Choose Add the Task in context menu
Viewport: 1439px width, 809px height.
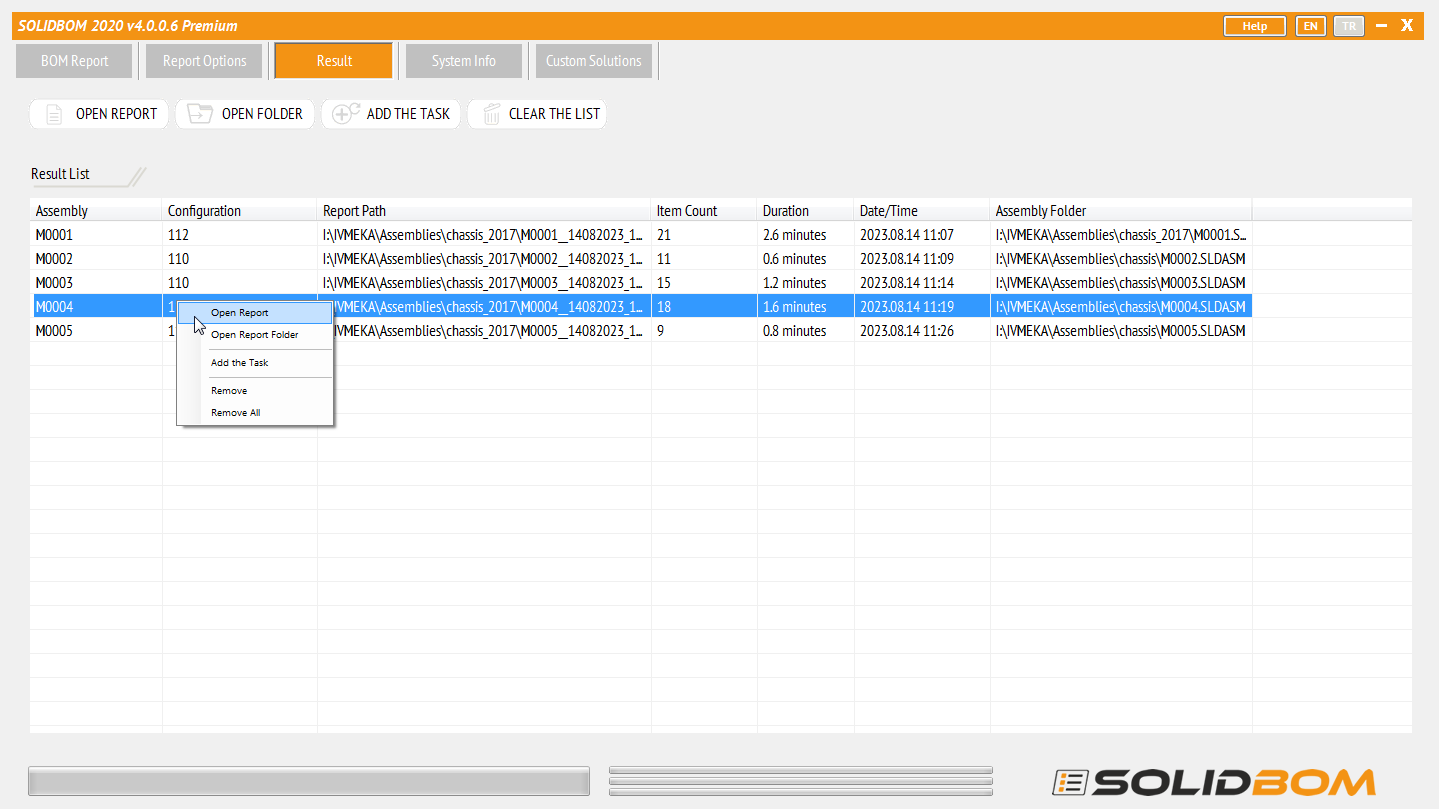pyautogui.click(x=255, y=363)
